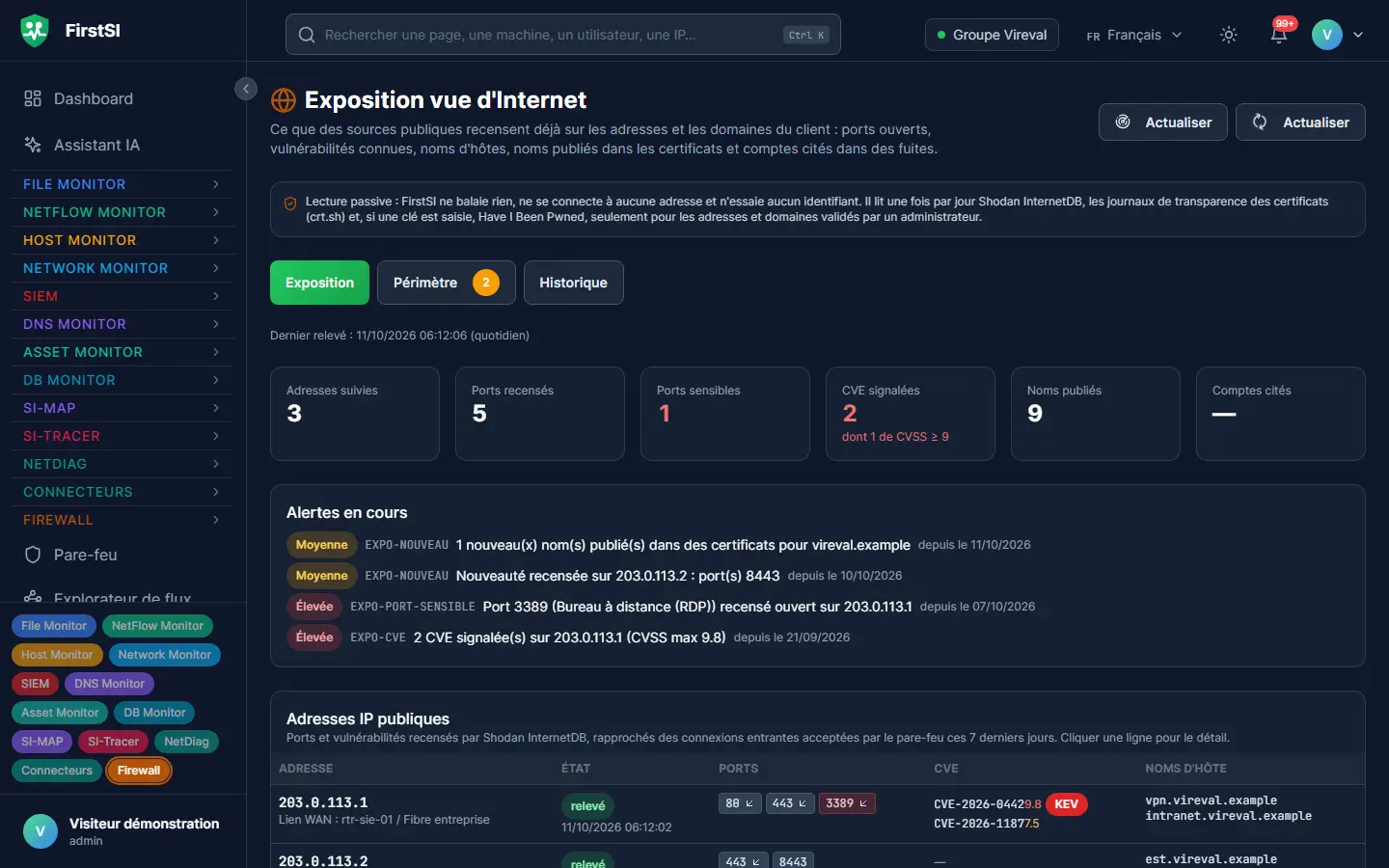Click Actualiser button with radar icon
Screen dimensions: 1389x868
(1163, 122)
